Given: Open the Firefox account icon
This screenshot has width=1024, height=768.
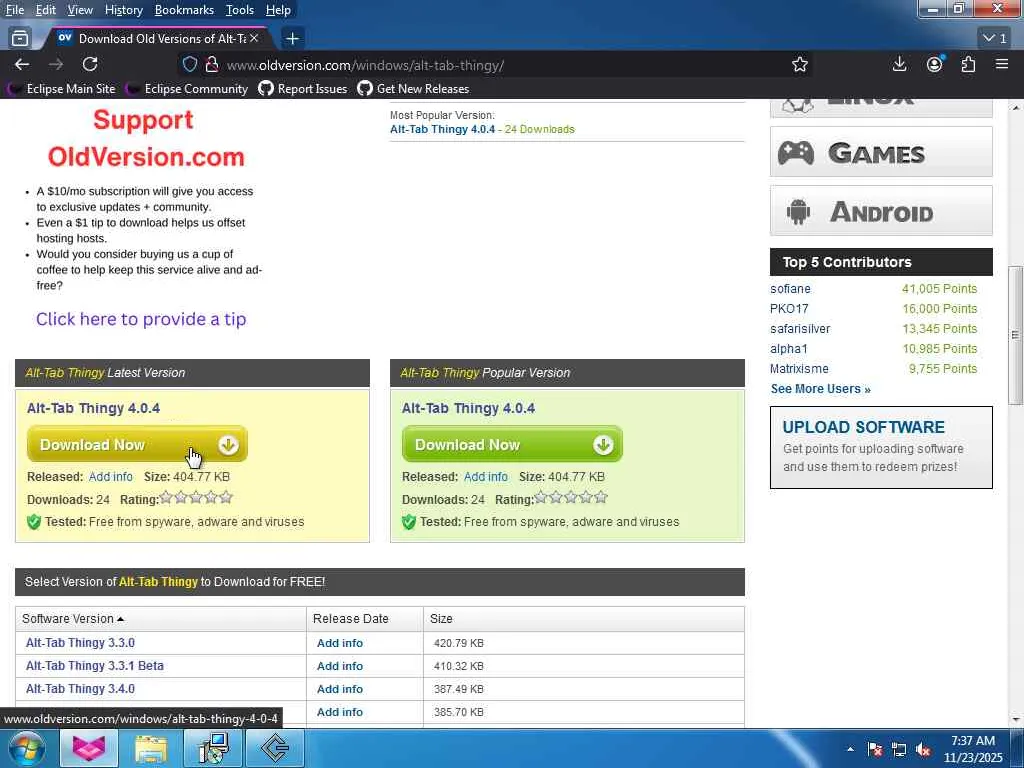Looking at the screenshot, I should [x=935, y=64].
